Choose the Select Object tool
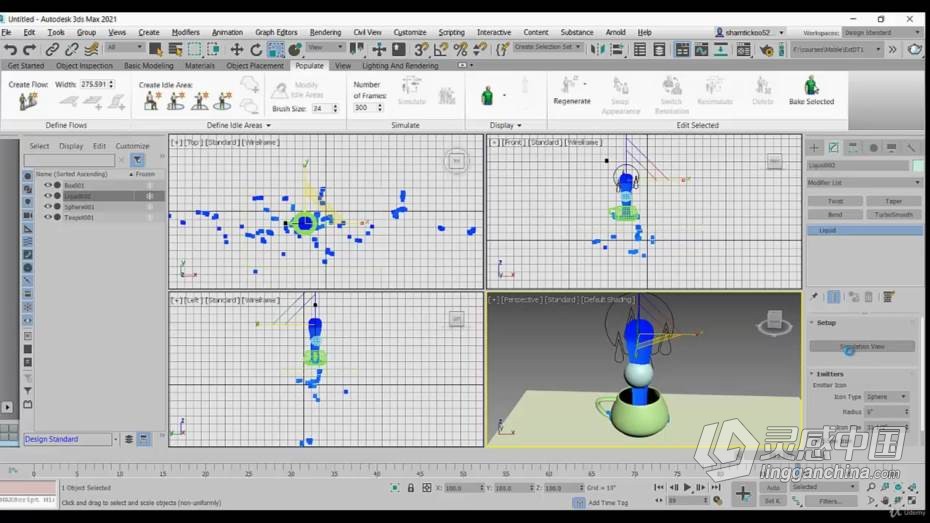 155,49
